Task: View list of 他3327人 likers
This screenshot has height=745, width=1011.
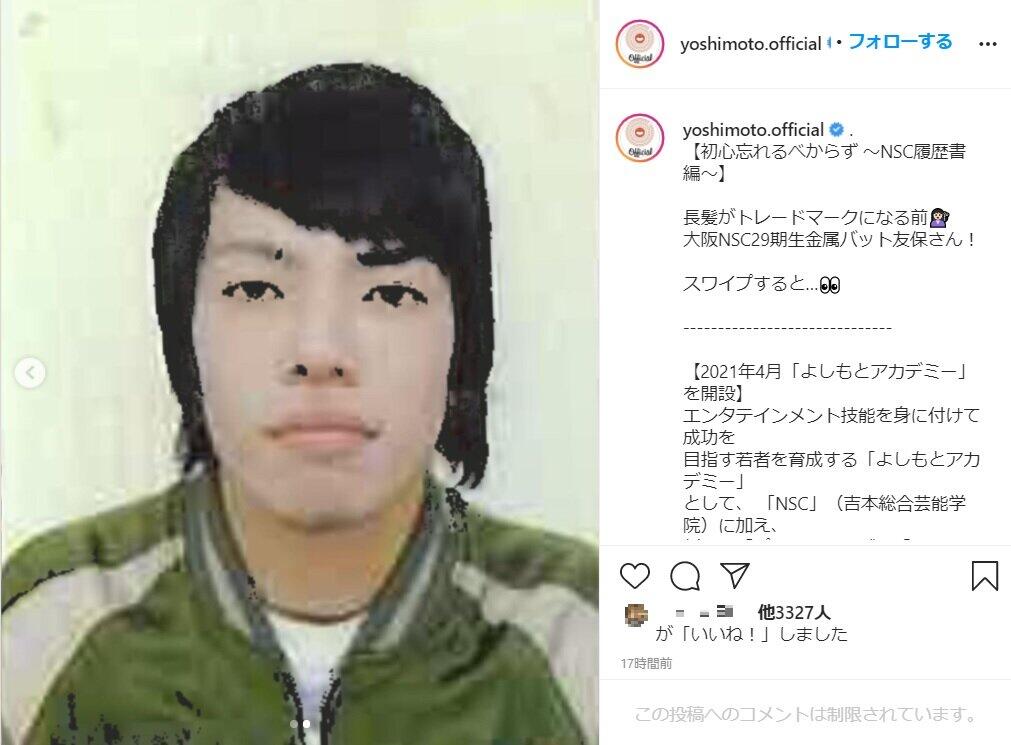Action: pos(794,612)
